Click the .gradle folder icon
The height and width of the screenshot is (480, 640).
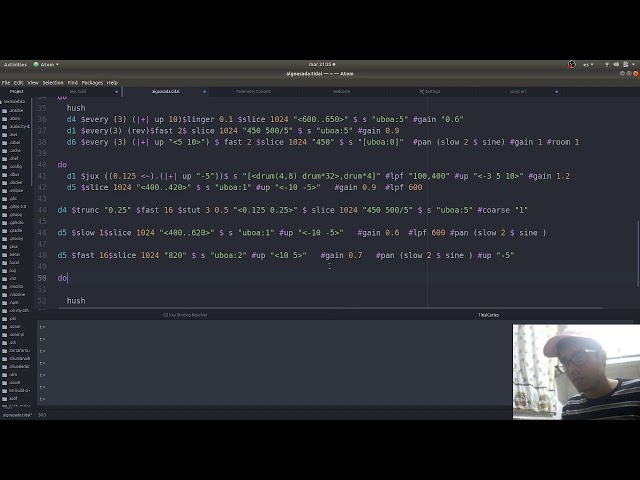click(4, 231)
